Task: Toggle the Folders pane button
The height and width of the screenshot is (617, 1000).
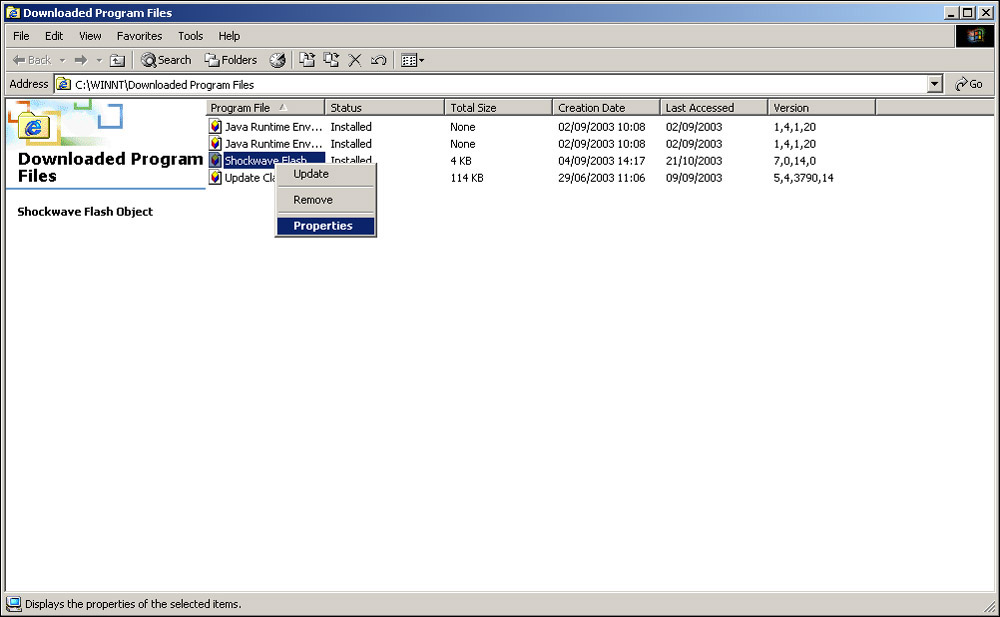Action: [x=231, y=60]
